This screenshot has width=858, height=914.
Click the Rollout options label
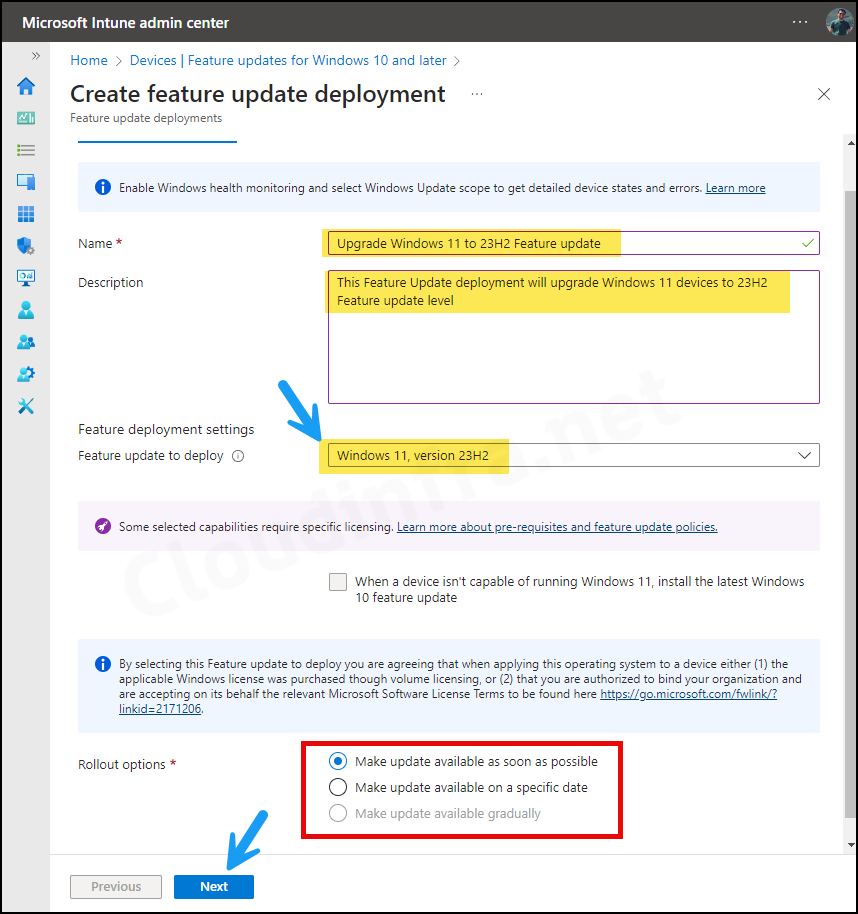click(122, 764)
